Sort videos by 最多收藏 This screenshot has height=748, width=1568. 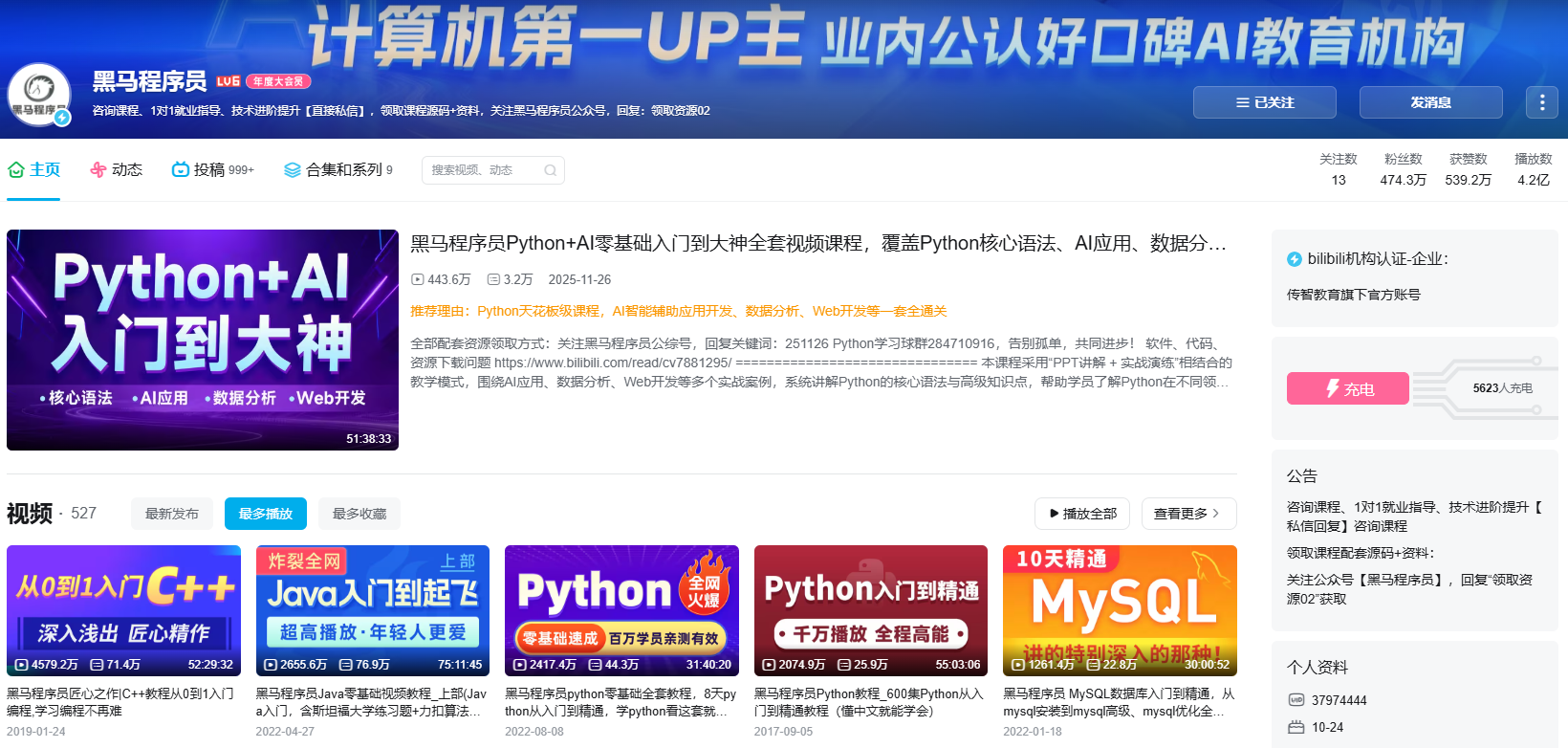(359, 514)
